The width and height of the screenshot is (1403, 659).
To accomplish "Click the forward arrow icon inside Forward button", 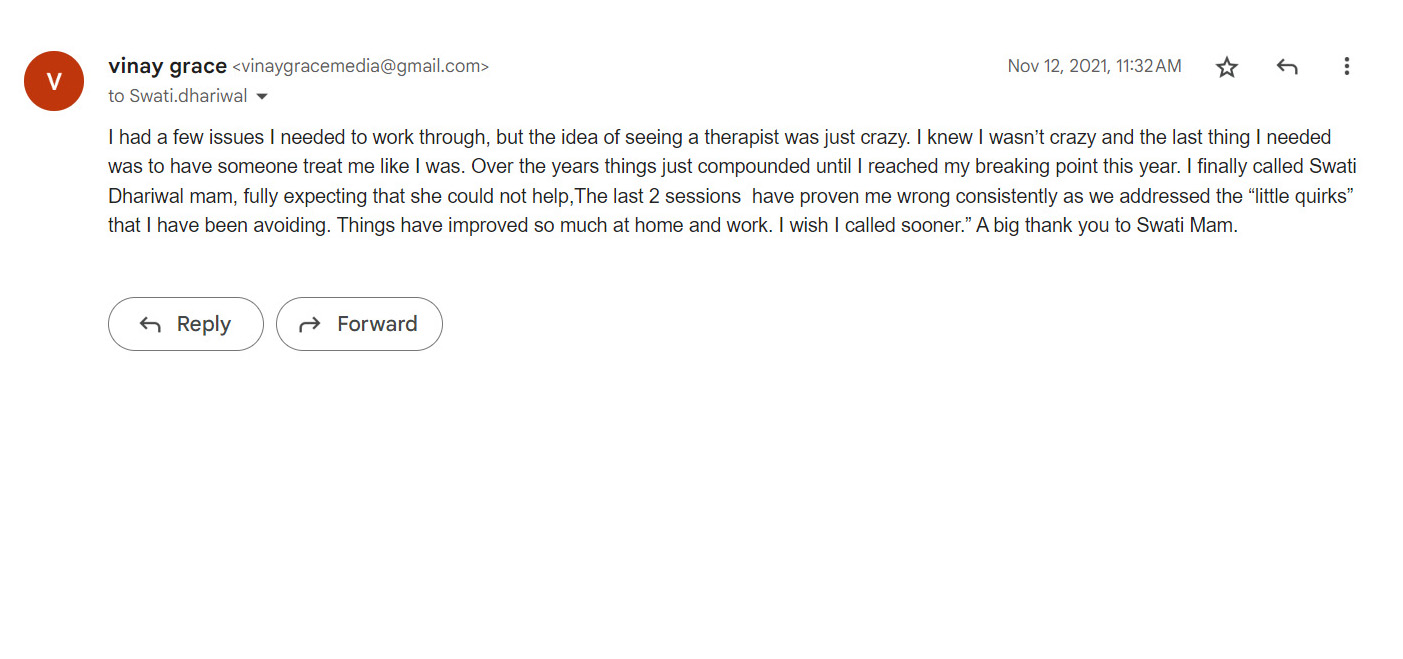I will pyautogui.click(x=310, y=324).
